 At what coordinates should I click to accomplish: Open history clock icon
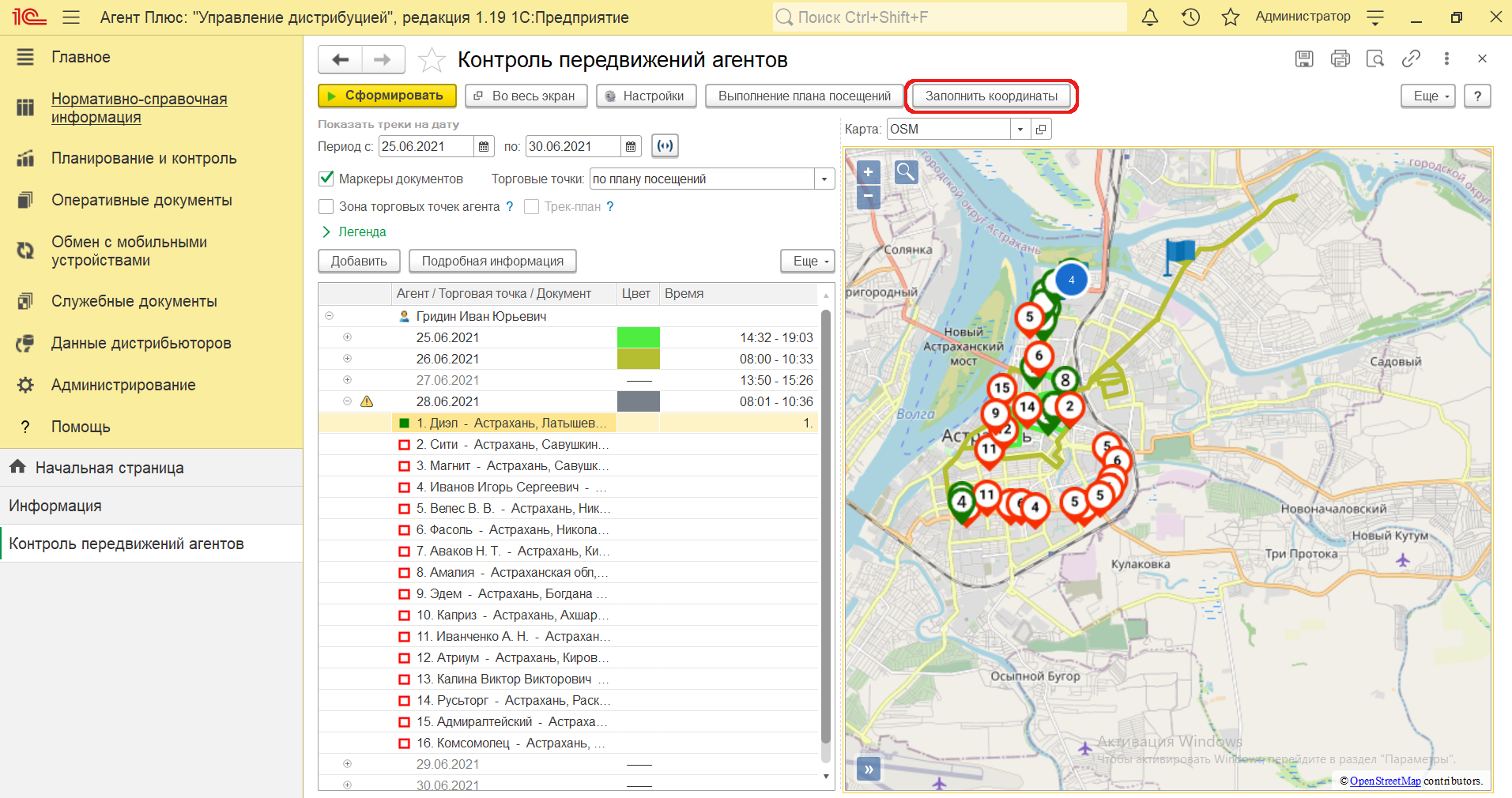pyautogui.click(x=1190, y=17)
